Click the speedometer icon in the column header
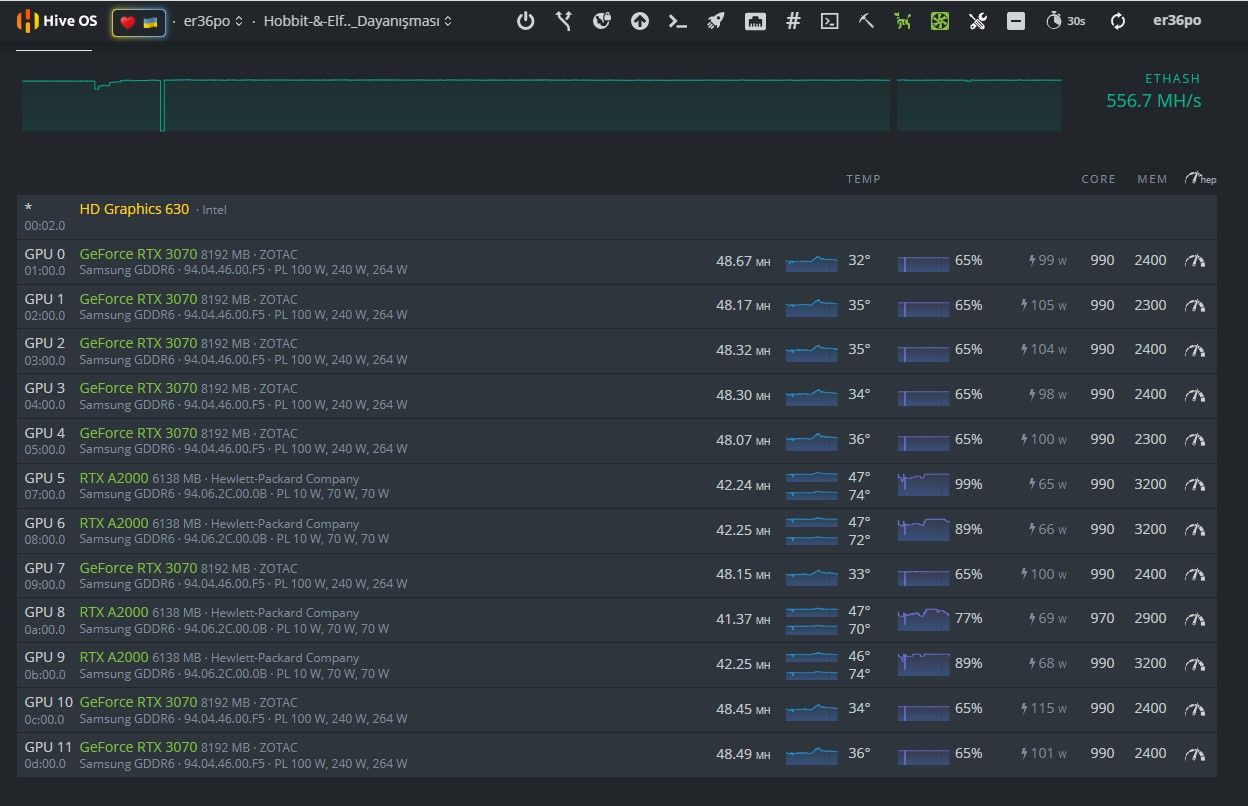 [1200, 178]
